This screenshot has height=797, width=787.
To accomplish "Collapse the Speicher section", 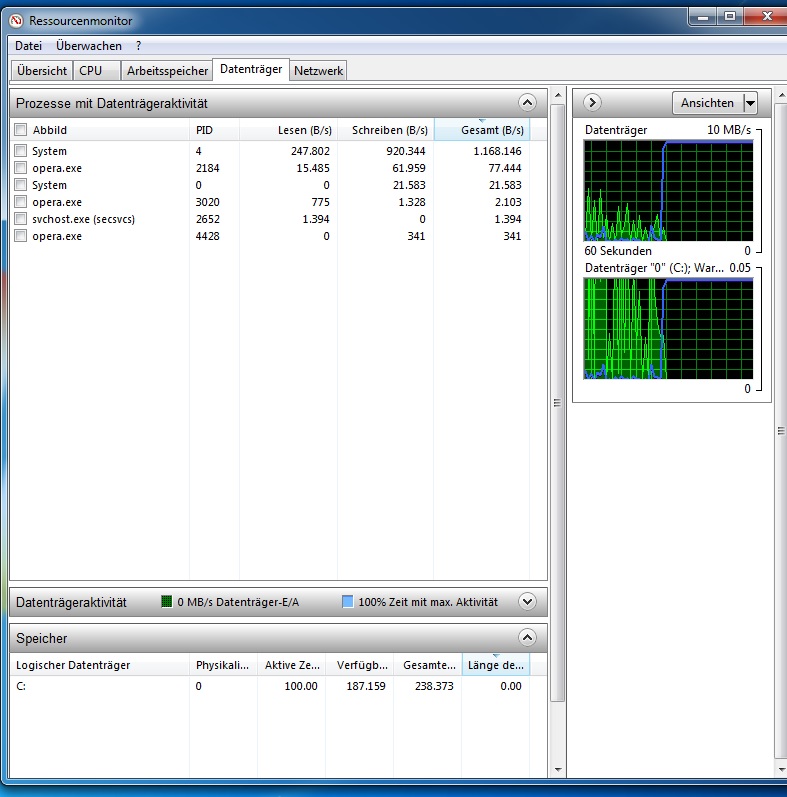I will 527,637.
